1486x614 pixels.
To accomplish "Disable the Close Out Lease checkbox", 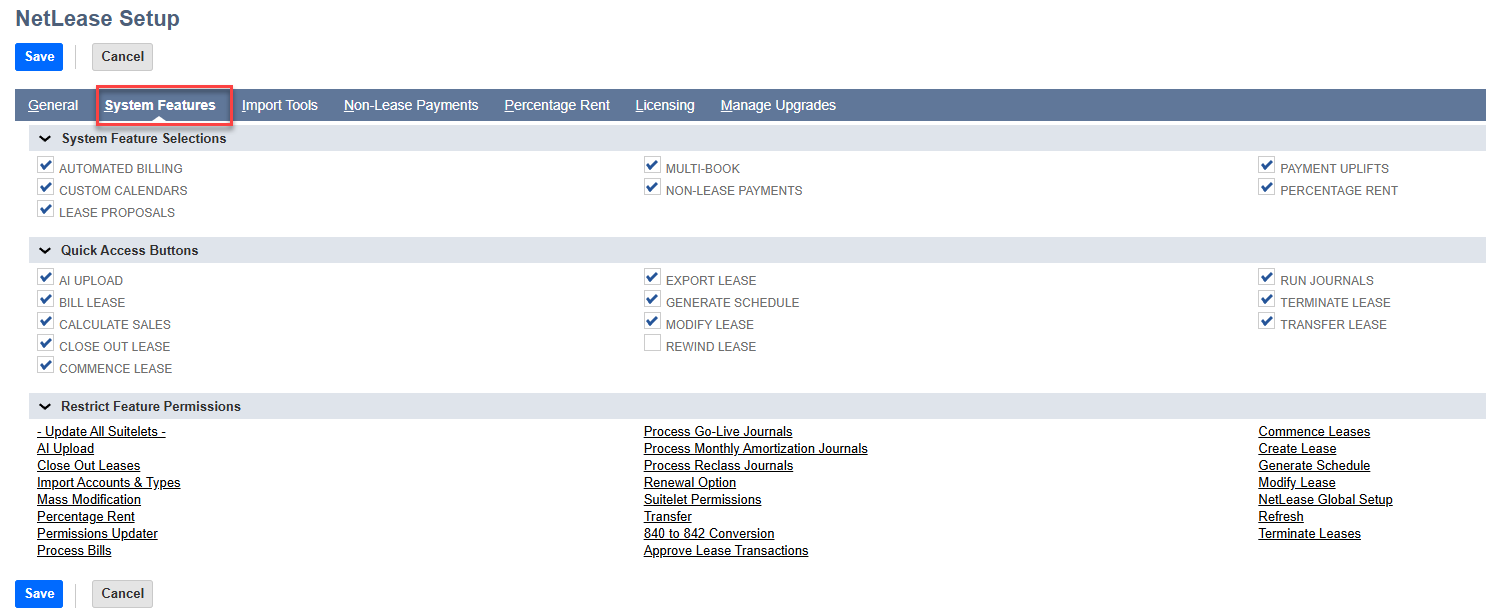I will pyautogui.click(x=45, y=344).
